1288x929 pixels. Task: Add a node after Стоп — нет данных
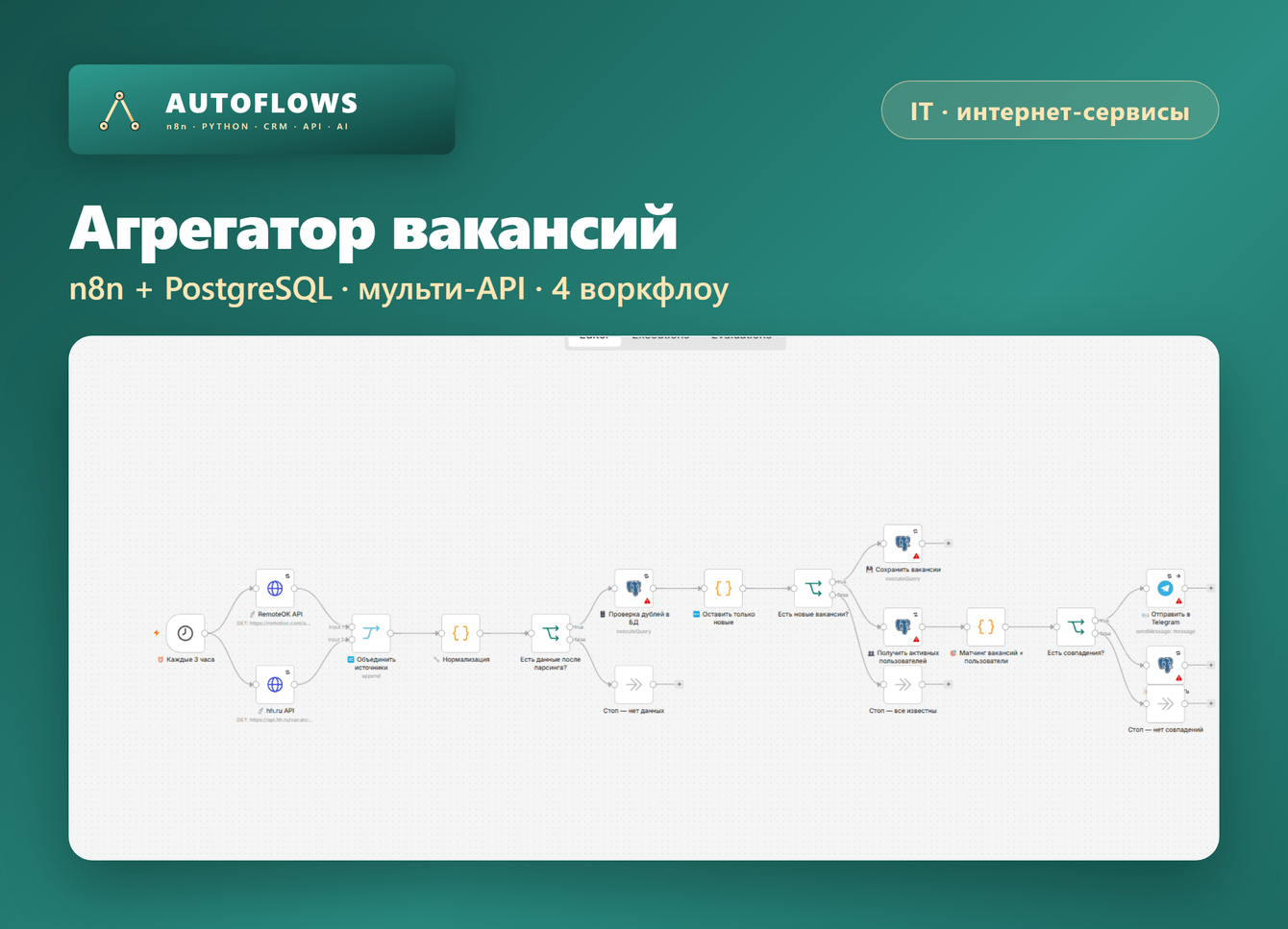pyautogui.click(x=680, y=684)
